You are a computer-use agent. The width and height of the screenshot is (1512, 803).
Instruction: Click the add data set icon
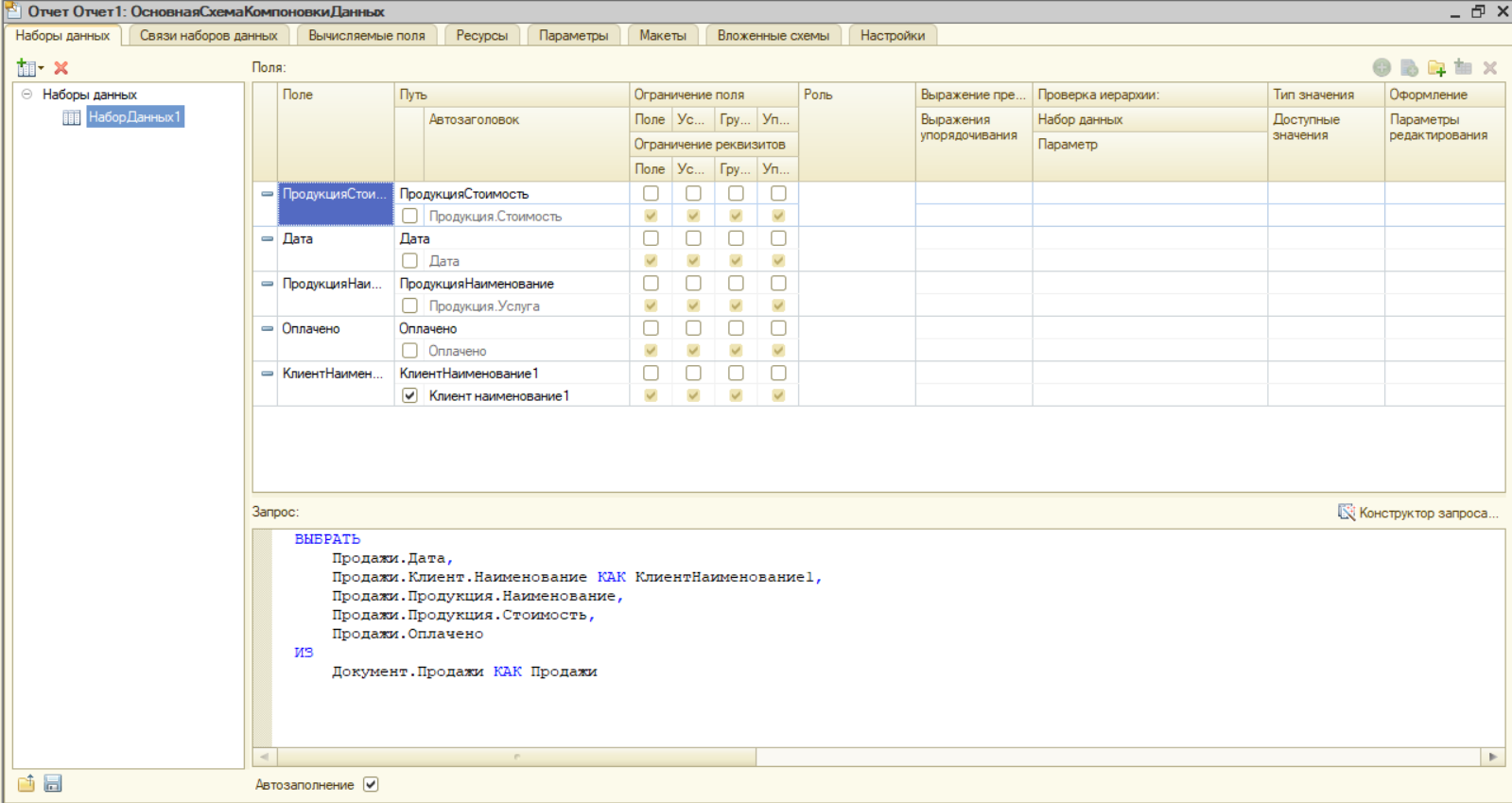point(27,68)
